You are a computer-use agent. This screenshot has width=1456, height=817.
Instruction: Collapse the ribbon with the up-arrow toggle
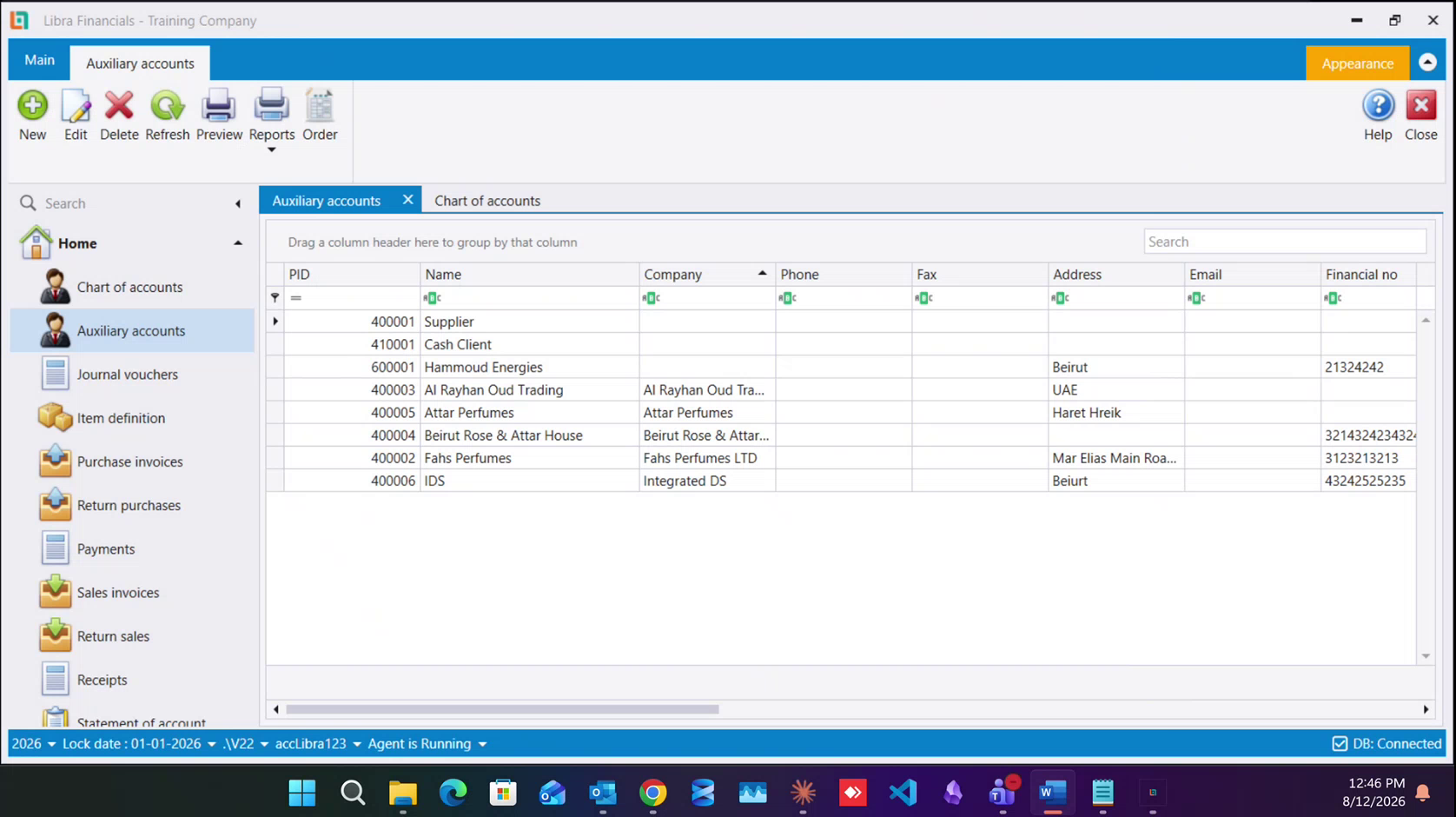pyautogui.click(x=1427, y=63)
